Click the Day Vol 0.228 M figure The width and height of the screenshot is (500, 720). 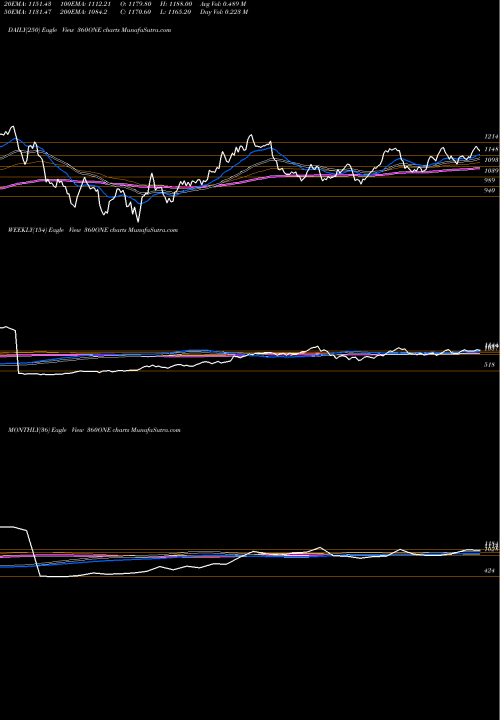pyautogui.click(x=224, y=12)
